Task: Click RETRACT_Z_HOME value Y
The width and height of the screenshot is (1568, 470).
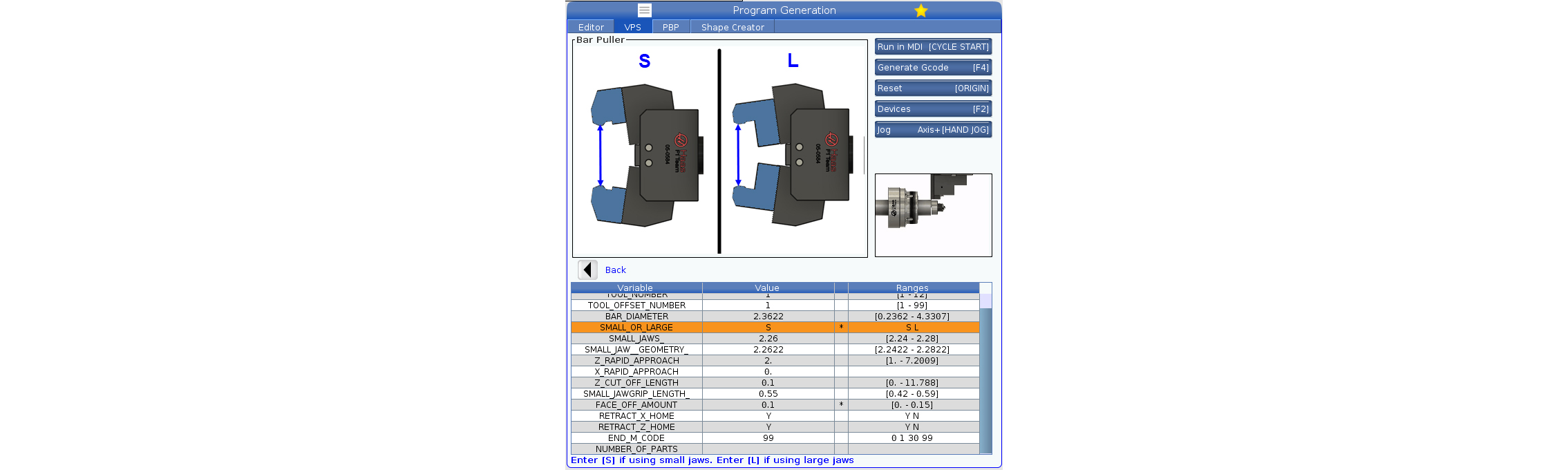Action: 768,427
